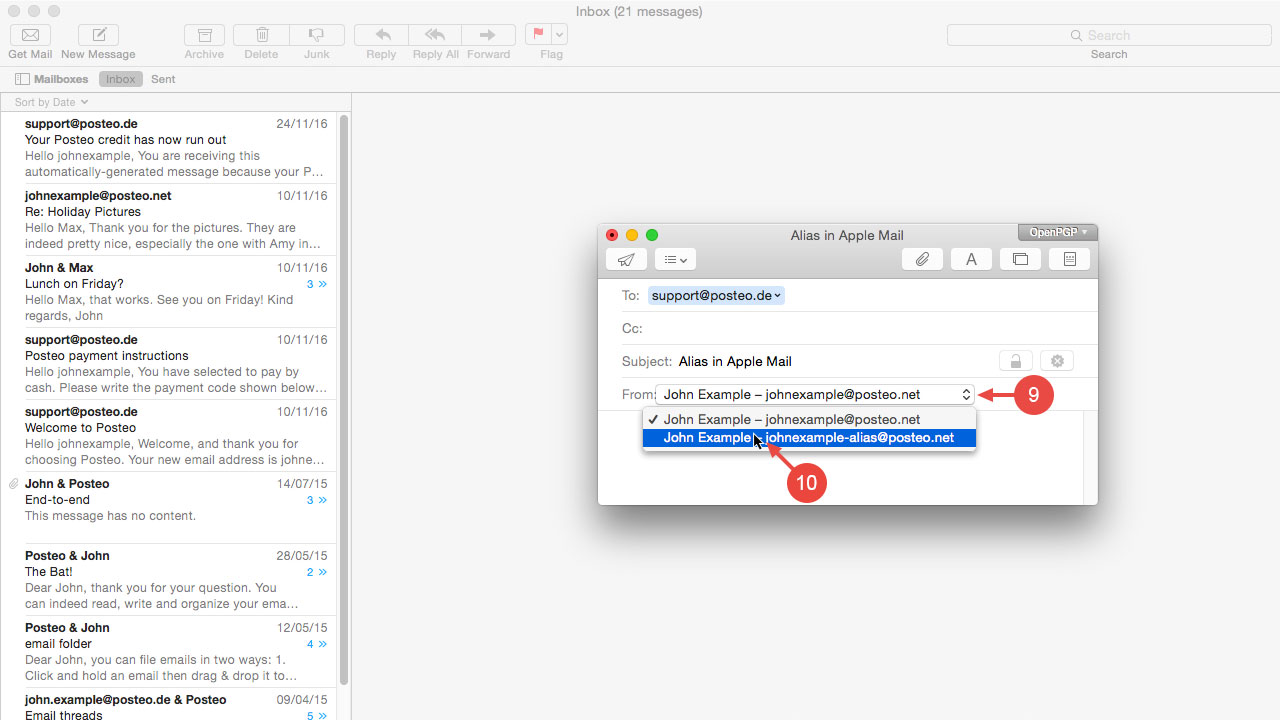This screenshot has width=1280, height=720.
Task: Move the message to Junk
Action: click(x=316, y=34)
